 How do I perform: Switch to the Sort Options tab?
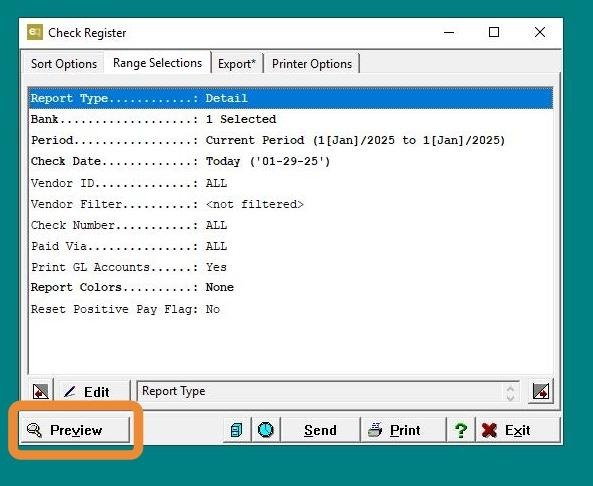64,64
